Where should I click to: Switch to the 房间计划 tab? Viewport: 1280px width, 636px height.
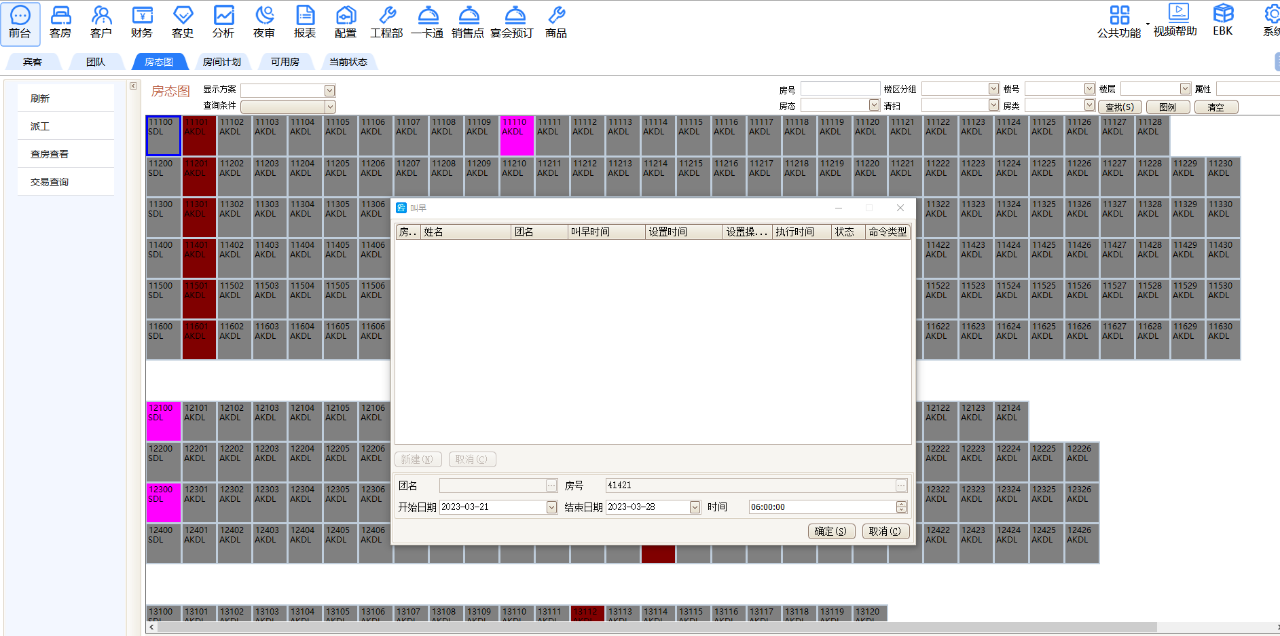(221, 62)
